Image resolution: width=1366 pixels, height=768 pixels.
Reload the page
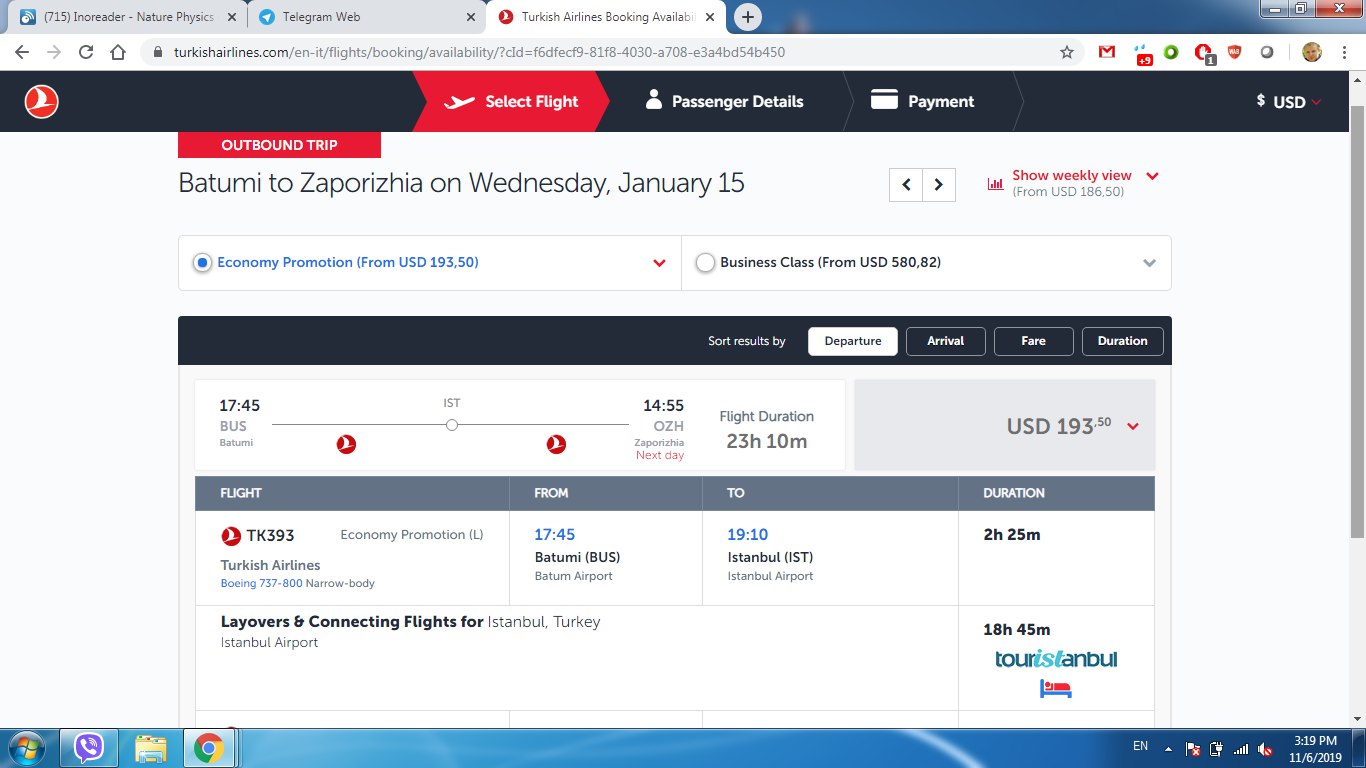coord(86,52)
